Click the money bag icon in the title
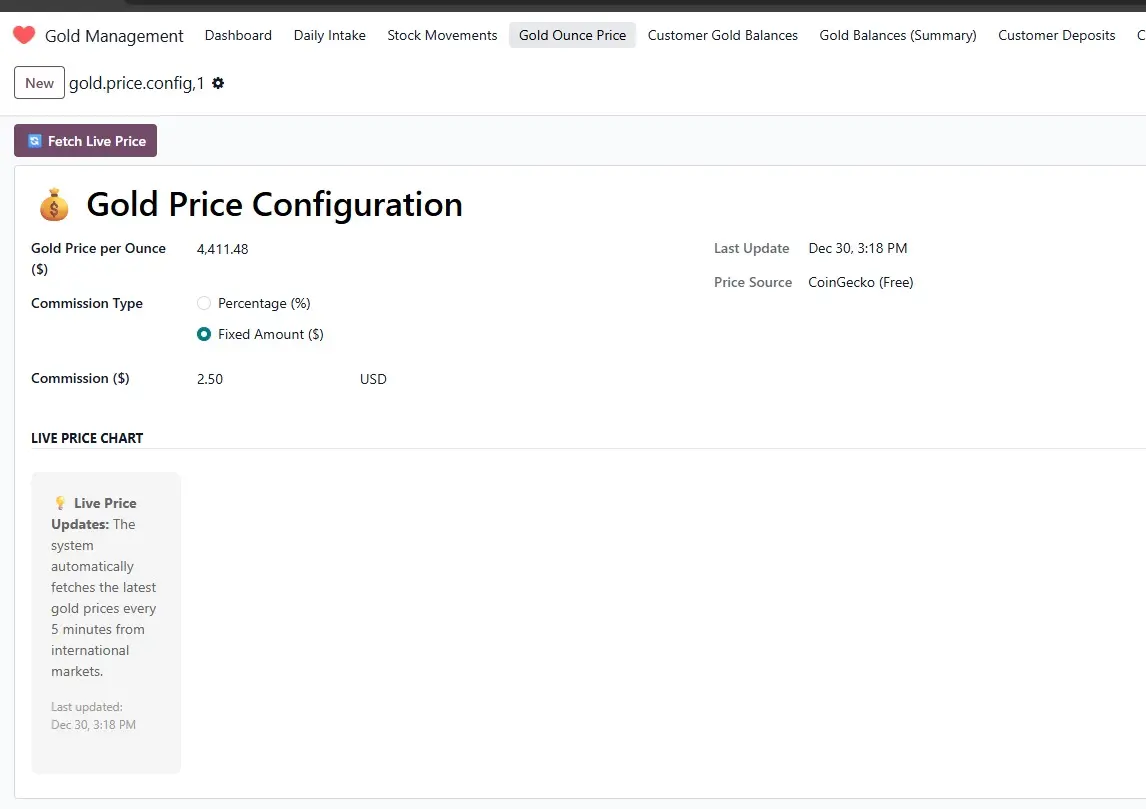This screenshot has height=809, width=1146. click(54, 205)
